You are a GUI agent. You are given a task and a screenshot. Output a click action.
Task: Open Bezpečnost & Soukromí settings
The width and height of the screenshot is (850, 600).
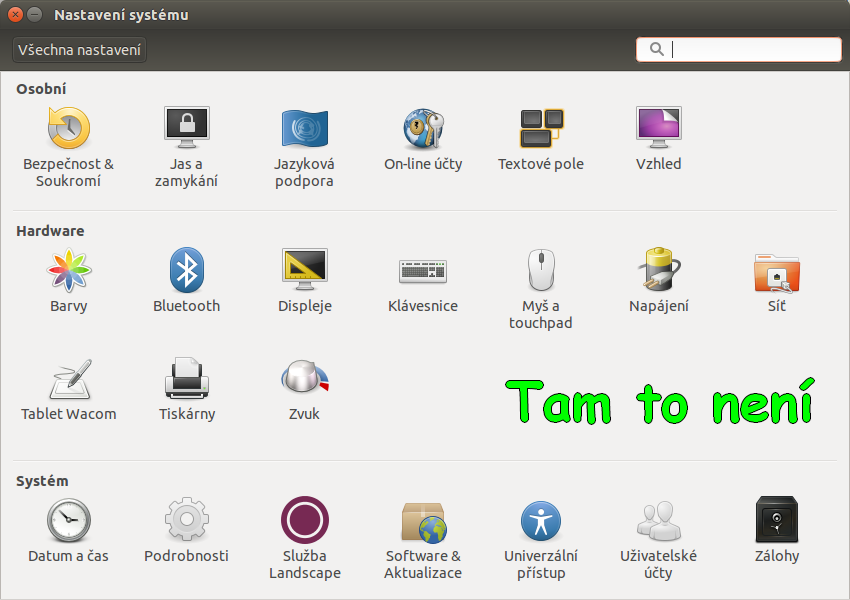click(69, 147)
